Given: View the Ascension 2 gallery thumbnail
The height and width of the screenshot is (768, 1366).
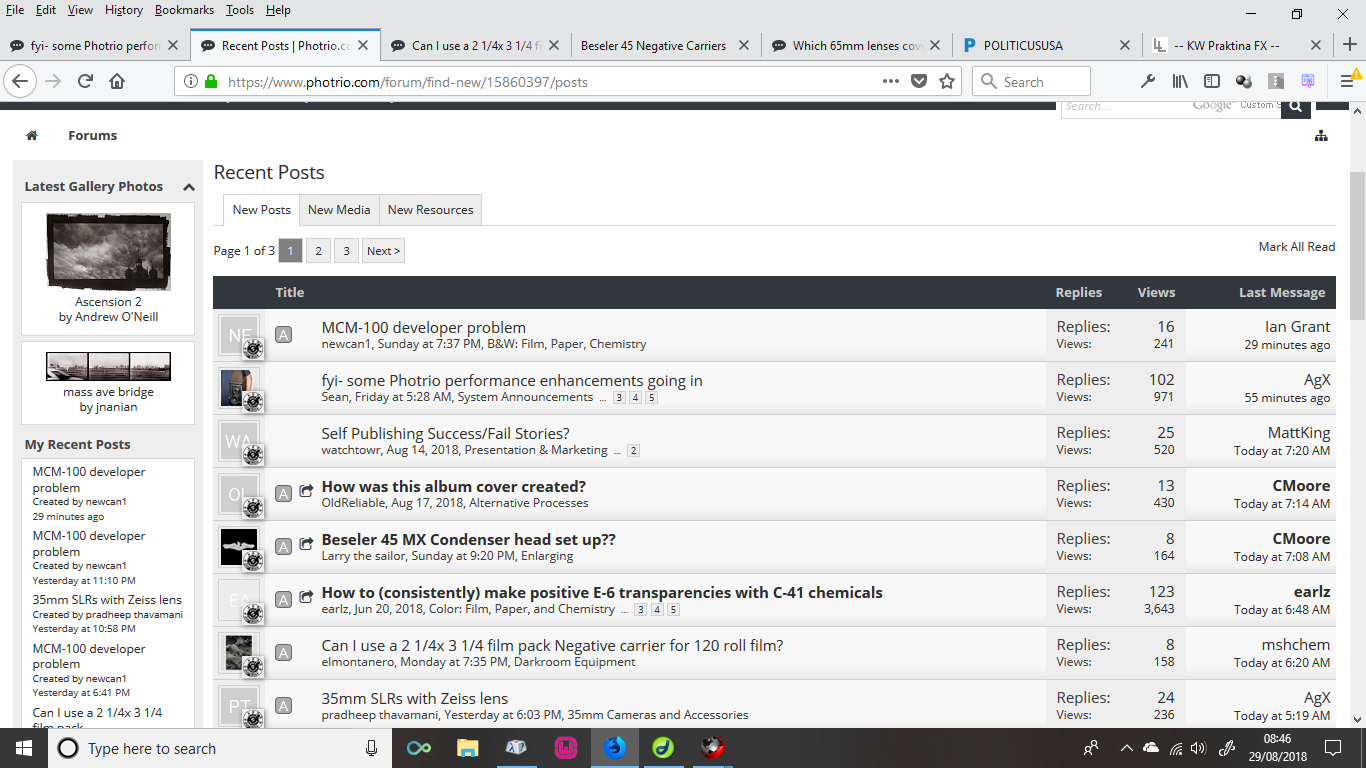Looking at the screenshot, I should 108,252.
